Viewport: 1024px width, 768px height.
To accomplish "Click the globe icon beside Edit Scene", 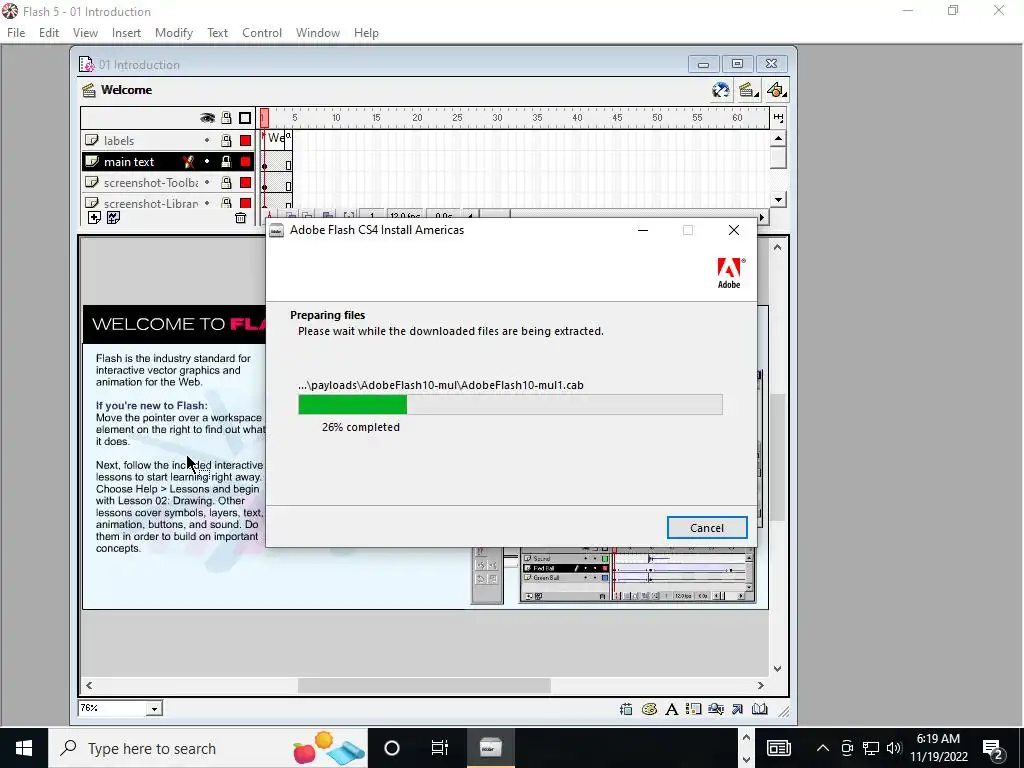I will coord(720,90).
